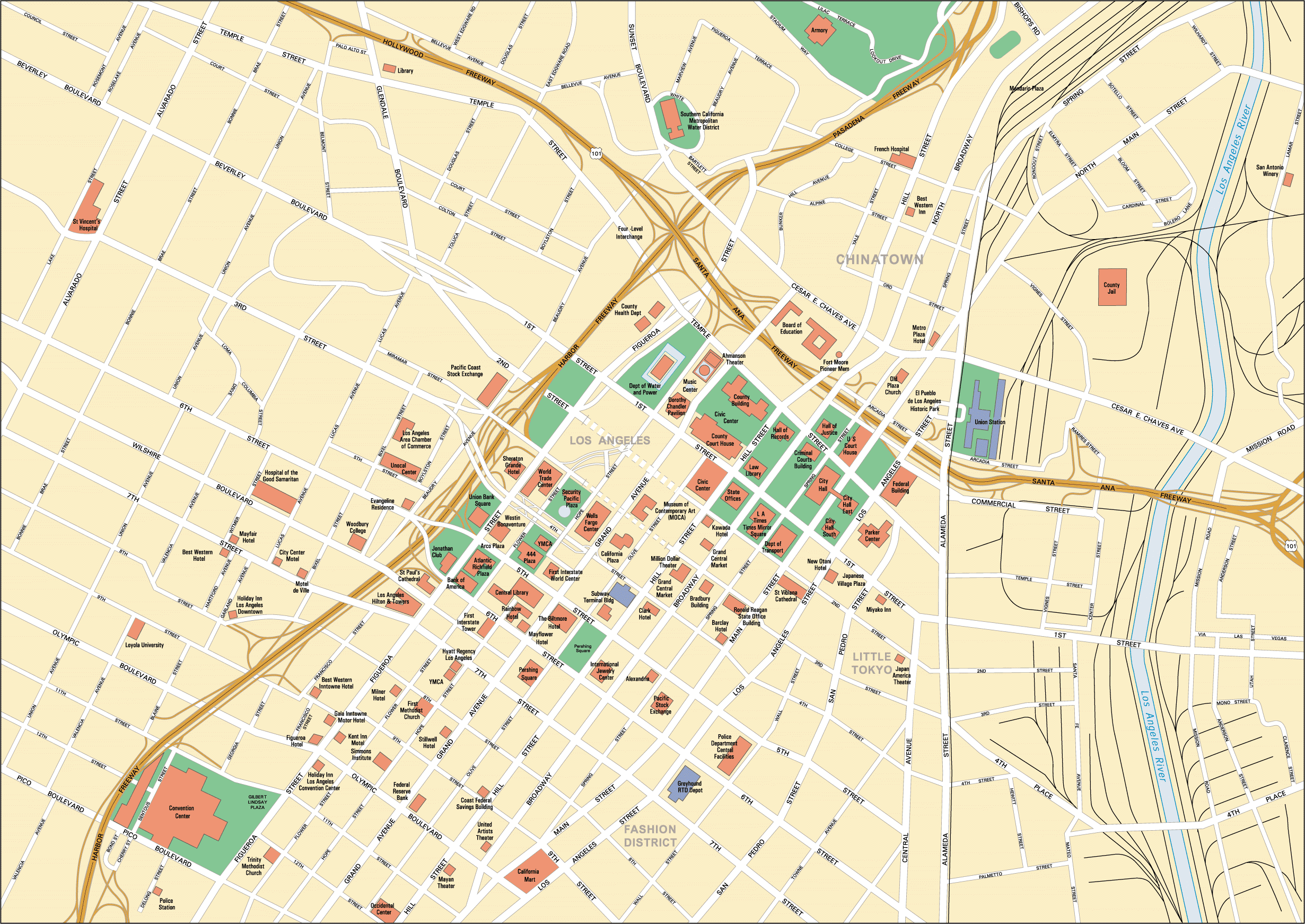1305x924 pixels.
Task: Select the "French Hospital" label
Action: [x=891, y=149]
